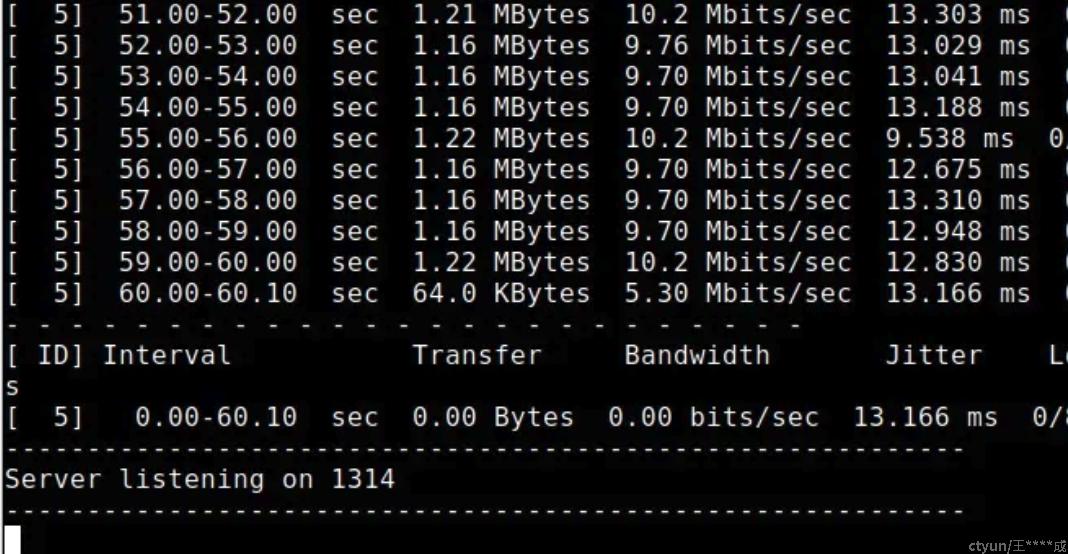Image resolution: width=1068 pixels, height=554 pixels.
Task: Click the 1.21 MBytes transfer value
Action: pos(501,14)
